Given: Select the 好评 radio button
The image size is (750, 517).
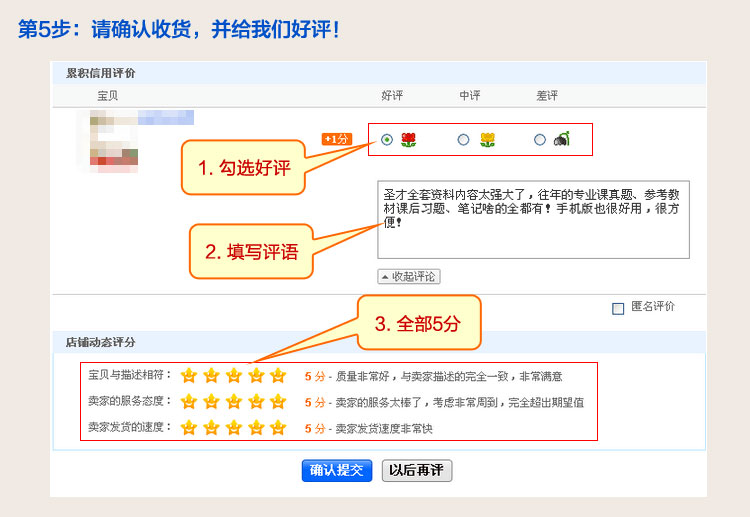Looking at the screenshot, I should [x=387, y=140].
